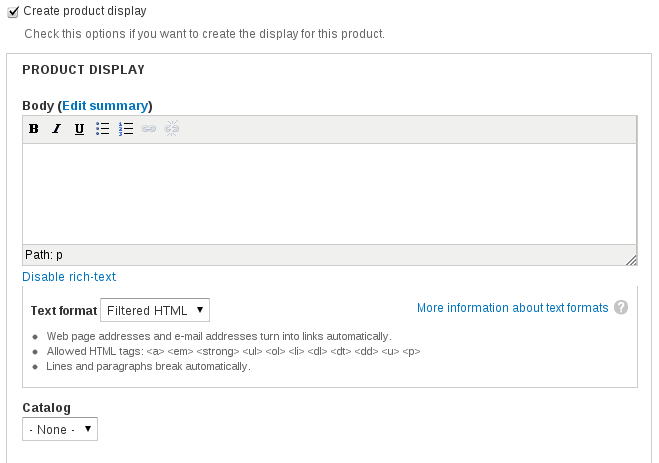Insert a bulleted list
Image resolution: width=659 pixels, height=463 pixels.
coord(102,129)
